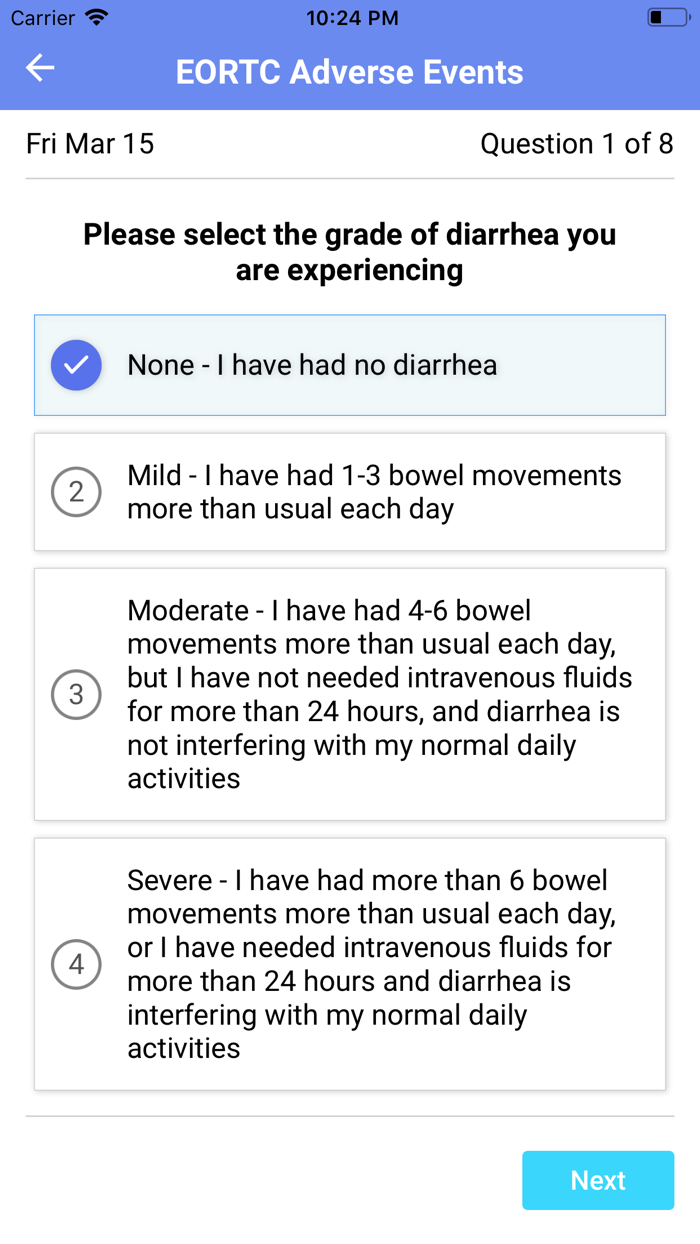Tap the Wi-Fi signal icon
700x1244 pixels.
coord(97,18)
